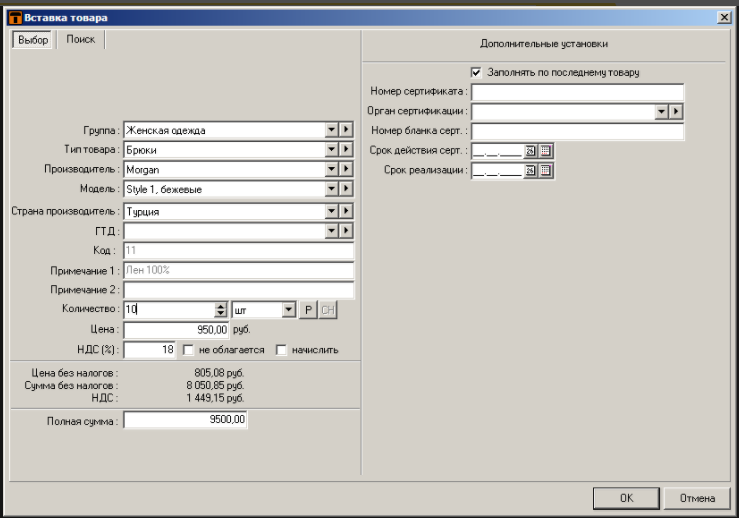Select the Выбор tab

point(33,39)
